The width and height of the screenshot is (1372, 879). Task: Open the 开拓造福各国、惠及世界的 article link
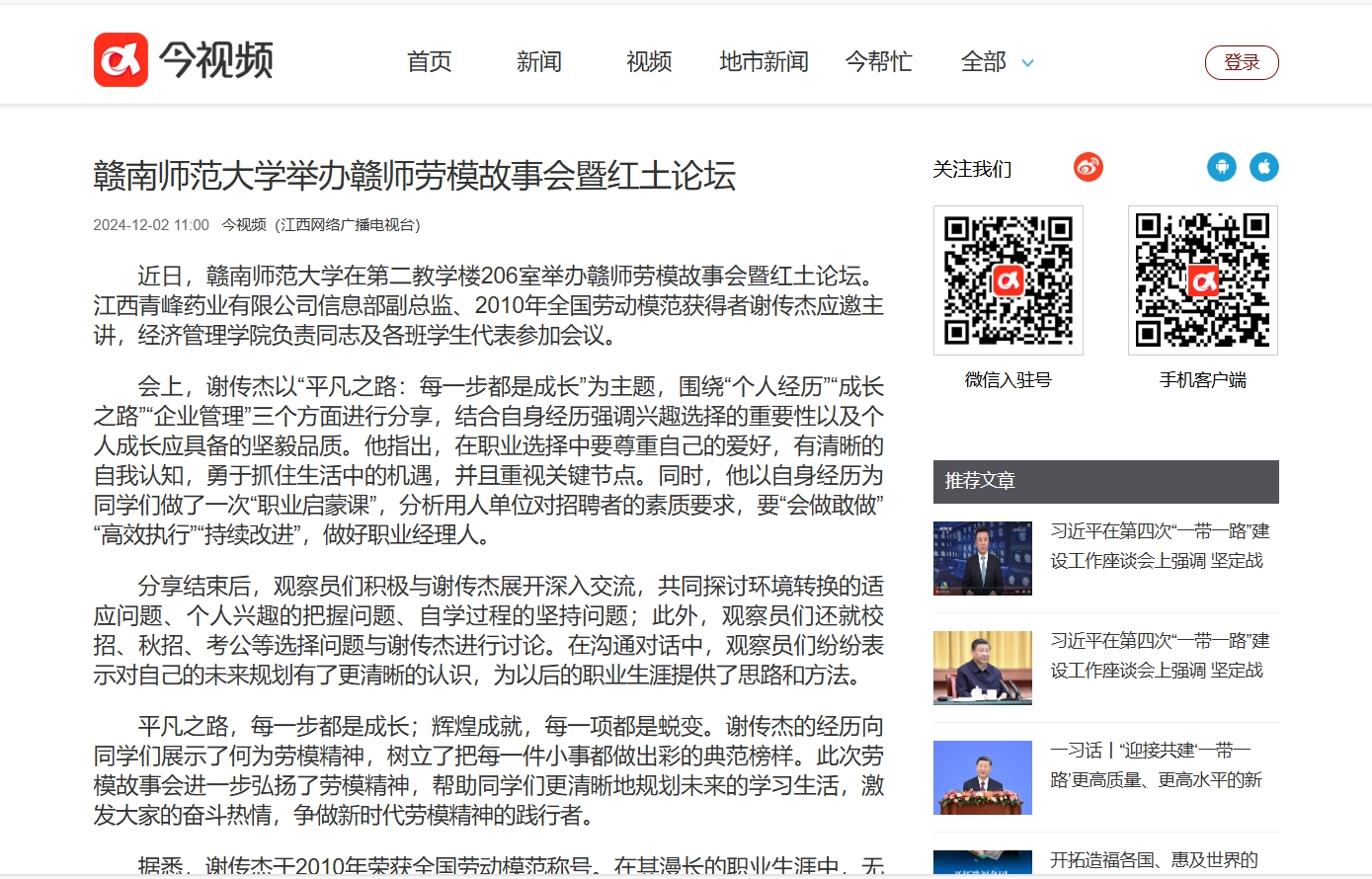[x=1154, y=860]
